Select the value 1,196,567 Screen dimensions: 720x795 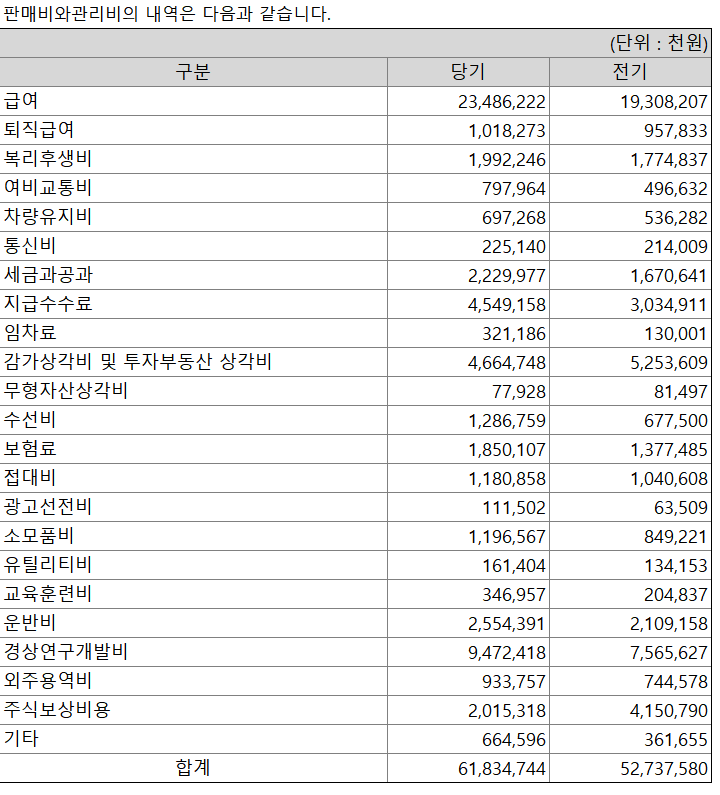point(507,536)
